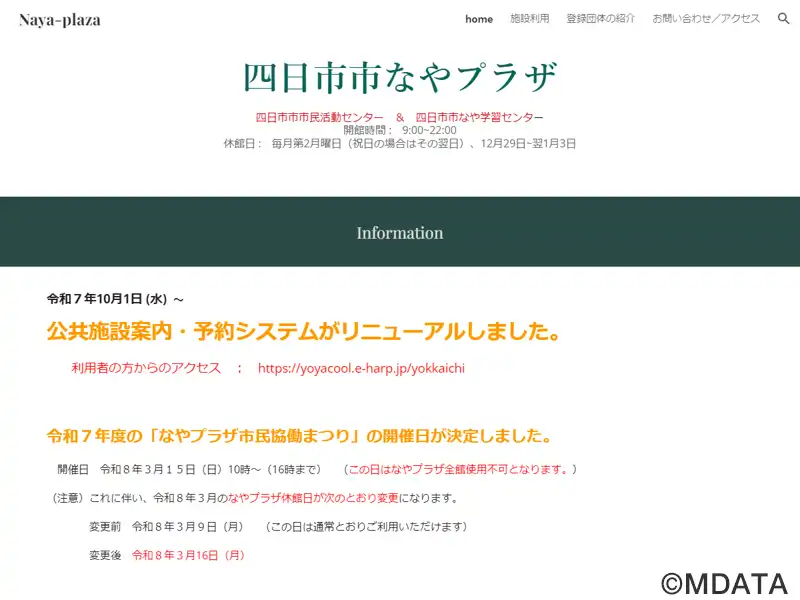This screenshot has width=800, height=600.
Task: Click the ©MDATA watermark
Action: pos(724,583)
